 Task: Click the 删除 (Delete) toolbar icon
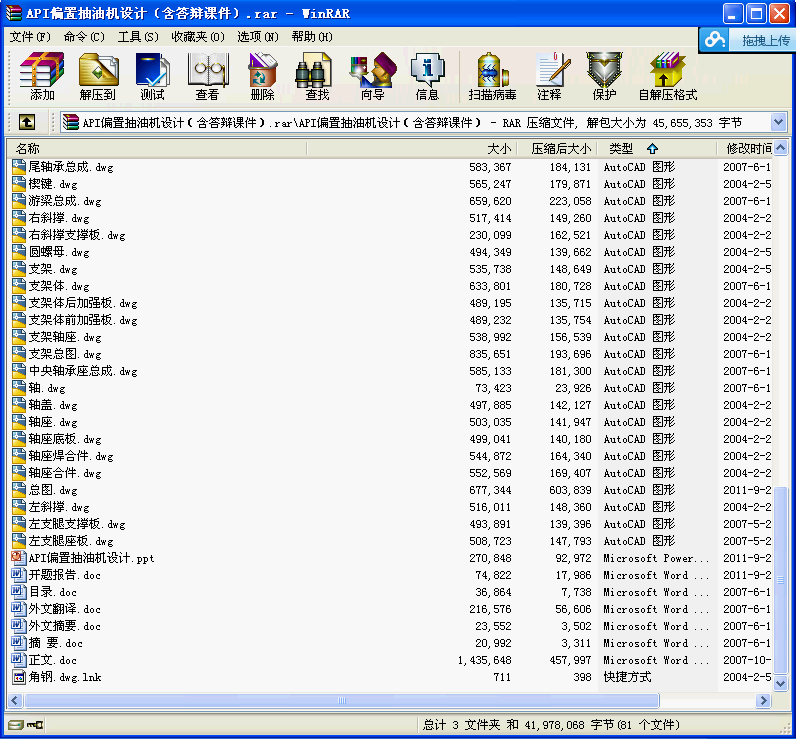262,76
